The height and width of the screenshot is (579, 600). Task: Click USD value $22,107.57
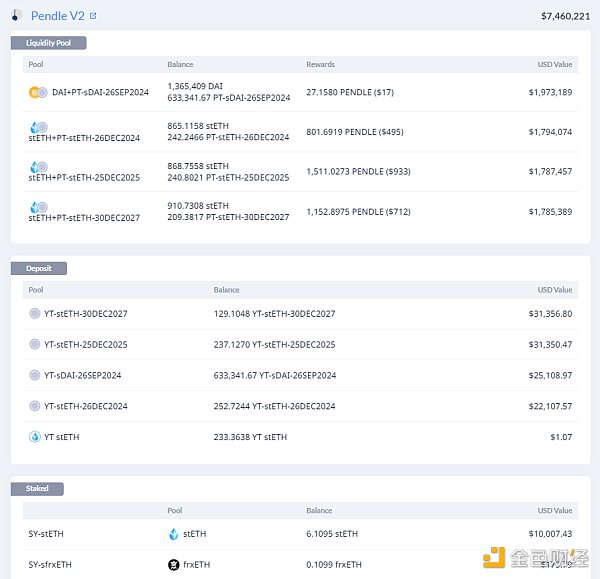click(x=550, y=406)
